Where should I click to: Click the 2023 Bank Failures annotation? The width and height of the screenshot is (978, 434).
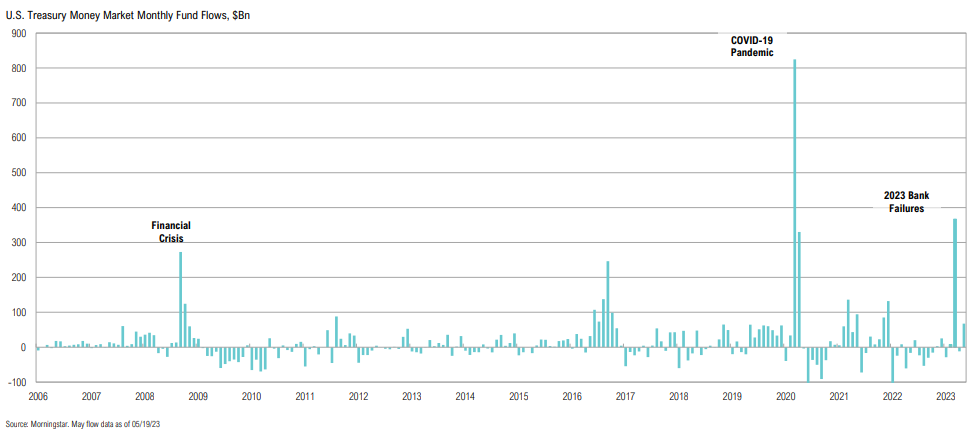click(x=909, y=202)
